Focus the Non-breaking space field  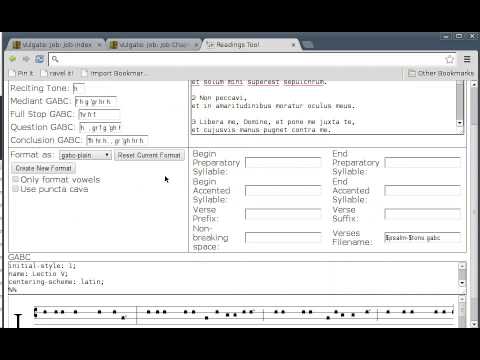[283, 238]
